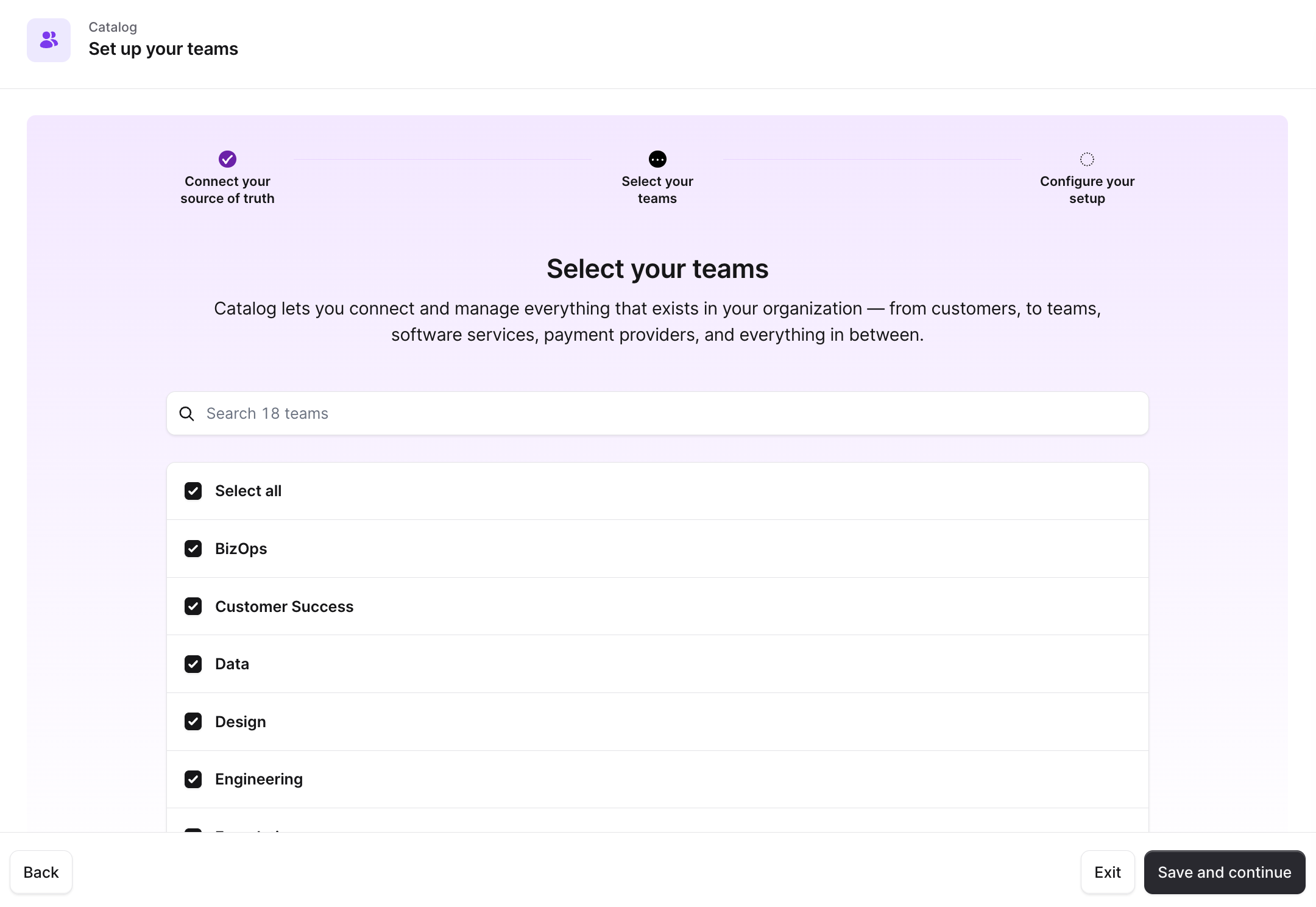Click the Engineering row label

(259, 779)
